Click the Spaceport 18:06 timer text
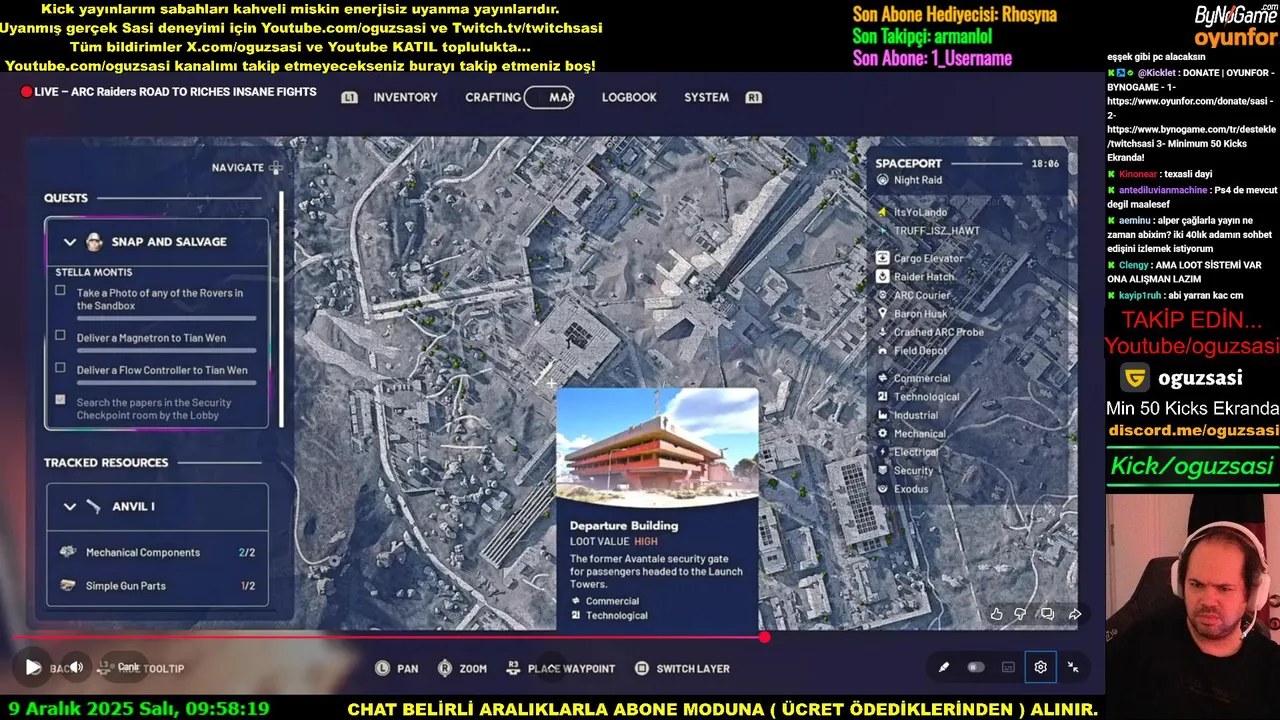This screenshot has height=720, width=1280. click(x=1045, y=163)
